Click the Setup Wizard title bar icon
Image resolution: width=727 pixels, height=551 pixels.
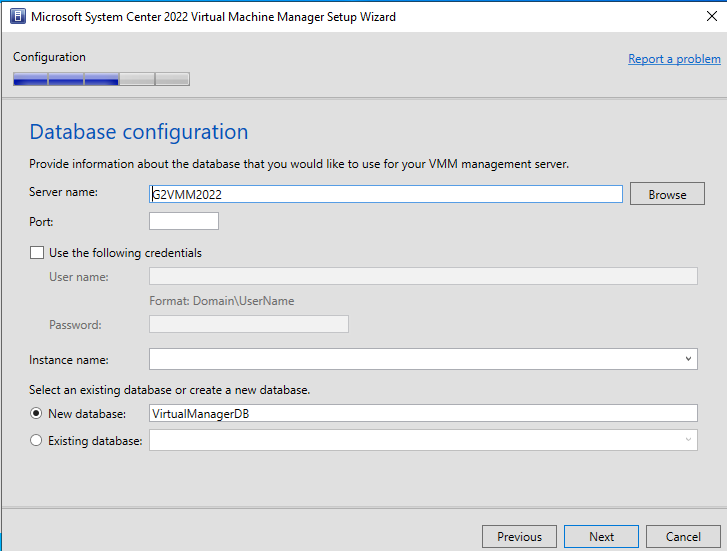(x=17, y=16)
